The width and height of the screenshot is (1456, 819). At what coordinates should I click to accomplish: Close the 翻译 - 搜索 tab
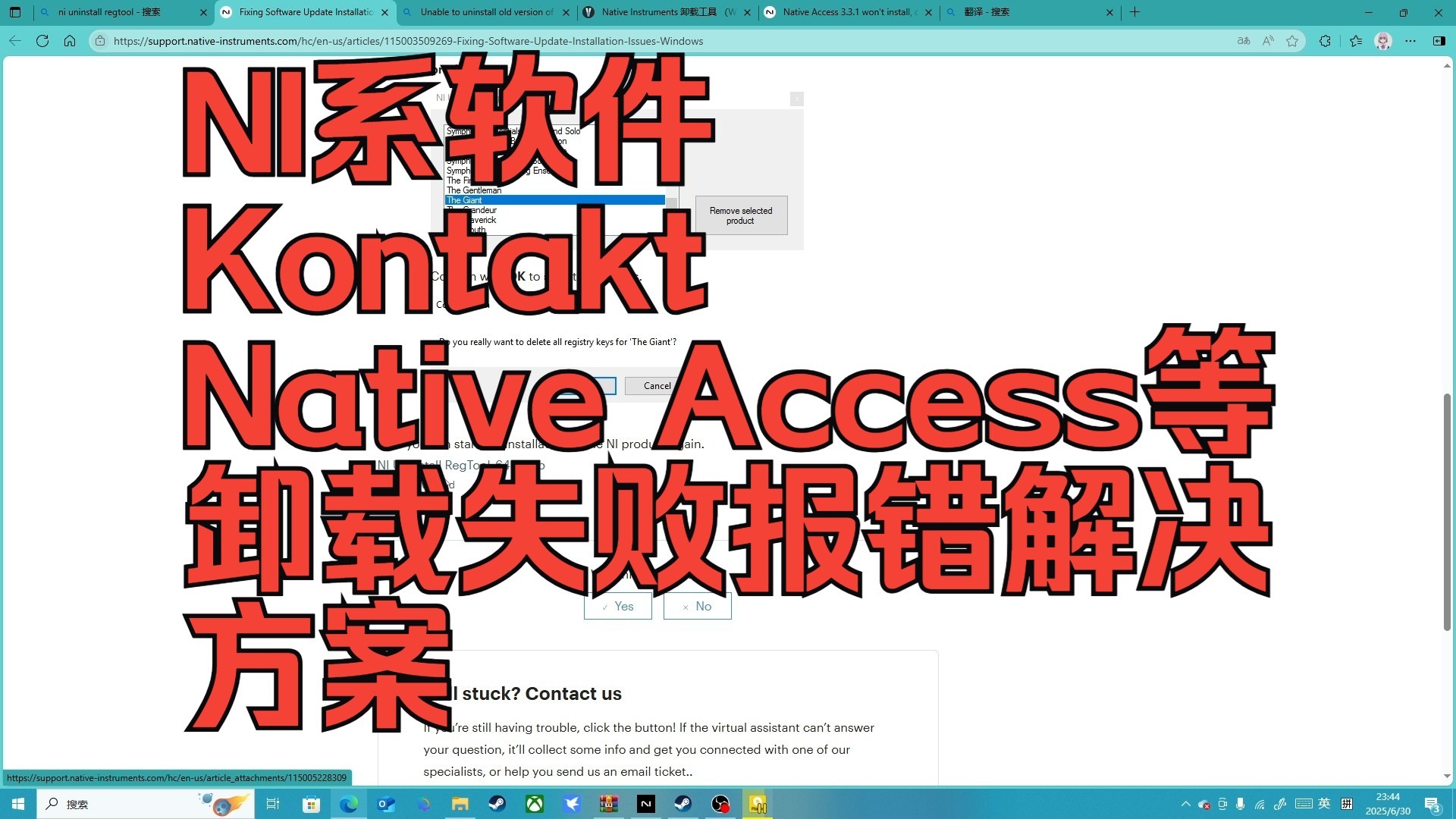click(1109, 12)
